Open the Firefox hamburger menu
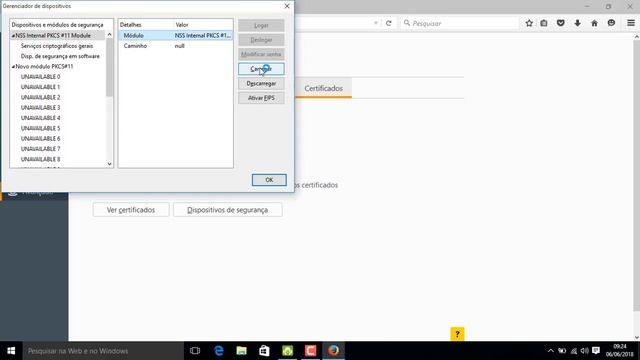The width and height of the screenshot is (640, 360). click(x=631, y=23)
